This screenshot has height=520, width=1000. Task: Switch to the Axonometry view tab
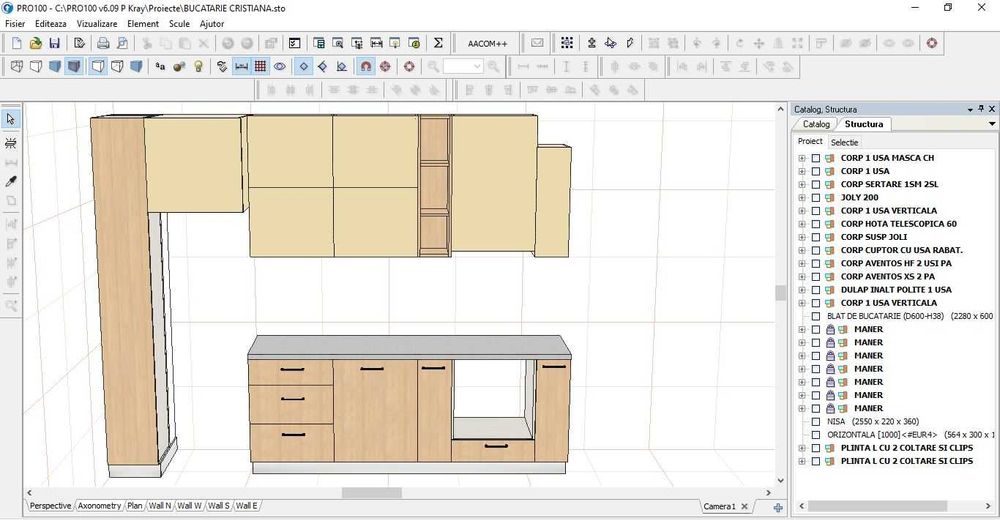click(99, 506)
